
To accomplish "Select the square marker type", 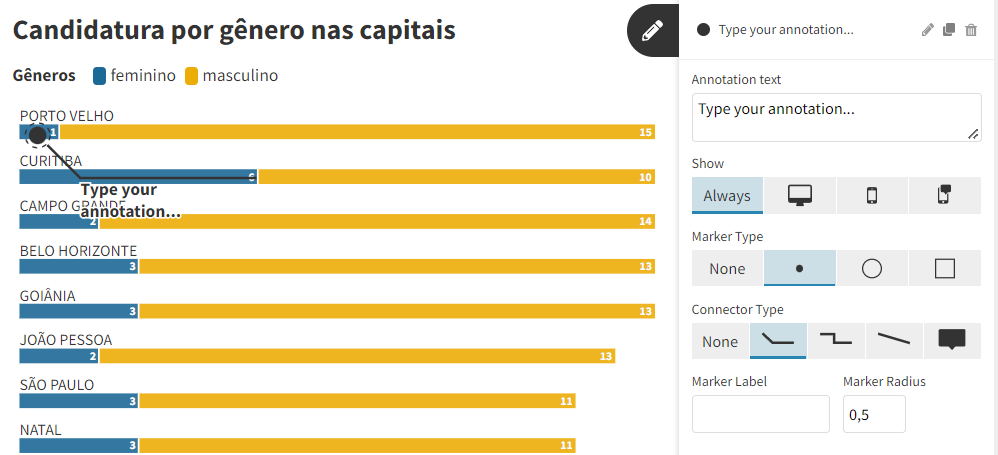I will click(x=944, y=268).
